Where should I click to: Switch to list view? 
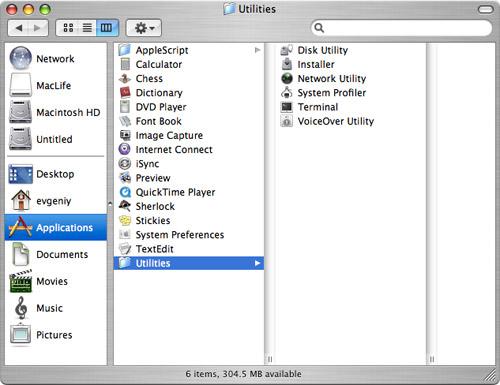coord(87,28)
